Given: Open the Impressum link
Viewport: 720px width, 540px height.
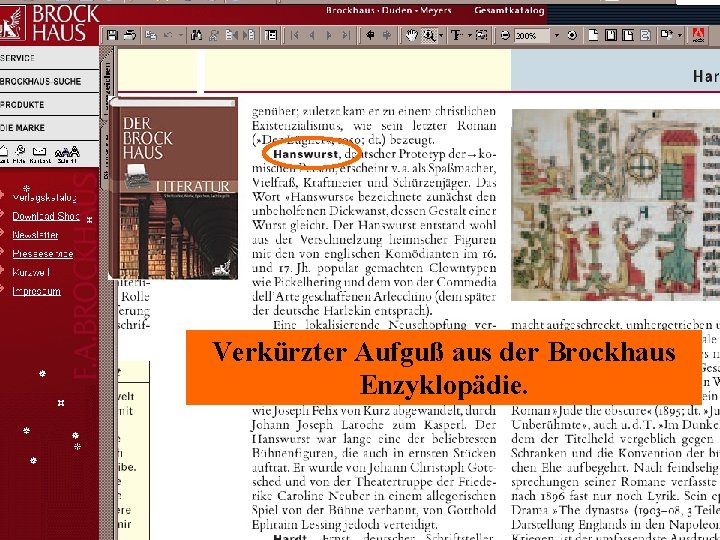Looking at the screenshot, I should 36,291.
